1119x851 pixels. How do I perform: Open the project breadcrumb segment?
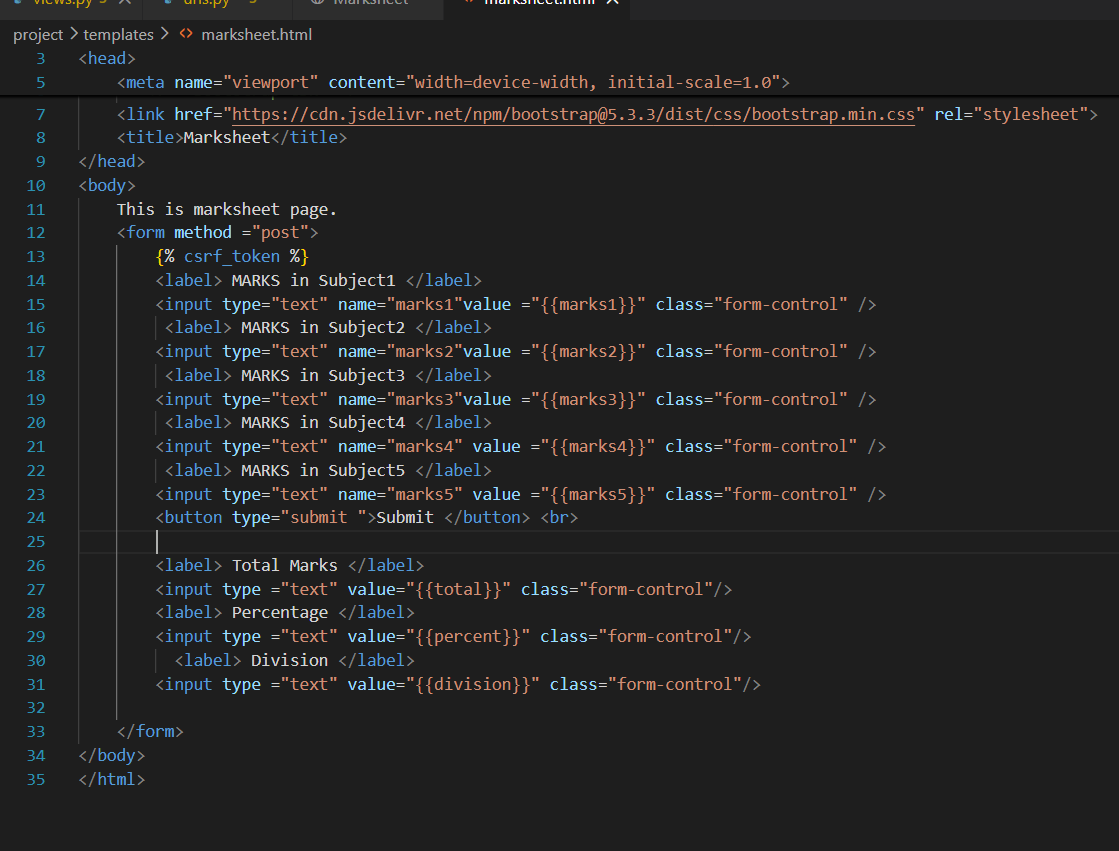coord(38,34)
